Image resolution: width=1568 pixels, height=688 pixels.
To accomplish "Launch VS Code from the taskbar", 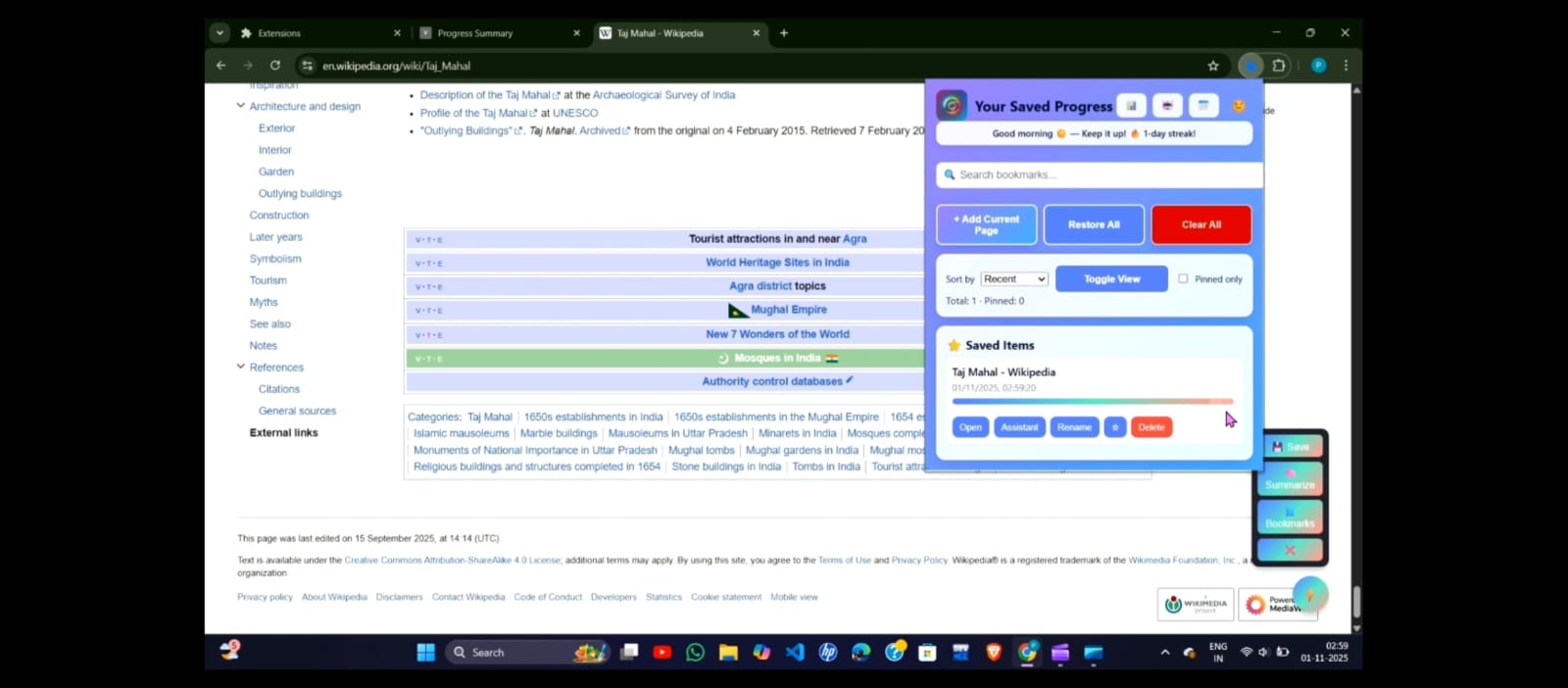I will (795, 652).
